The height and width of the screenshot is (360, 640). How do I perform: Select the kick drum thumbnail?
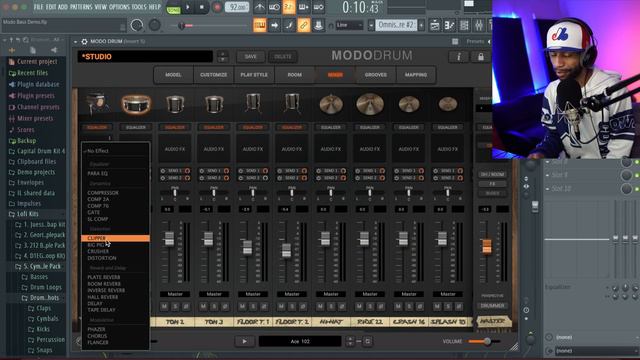click(x=96, y=104)
